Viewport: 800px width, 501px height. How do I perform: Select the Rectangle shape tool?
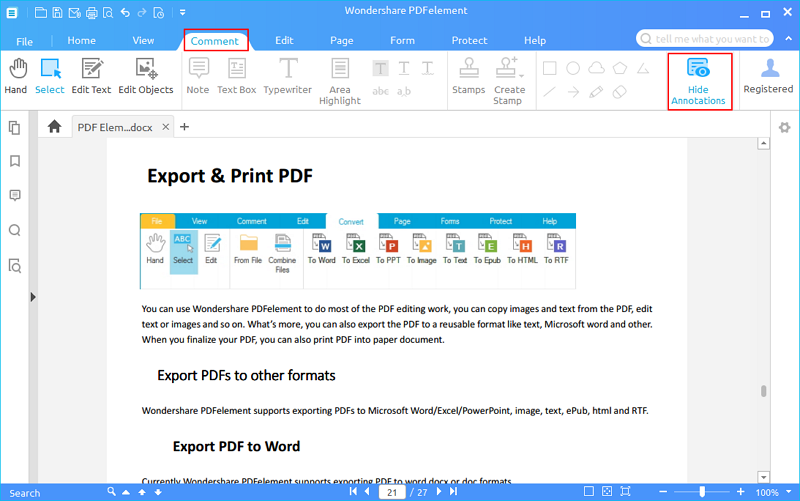tap(549, 68)
